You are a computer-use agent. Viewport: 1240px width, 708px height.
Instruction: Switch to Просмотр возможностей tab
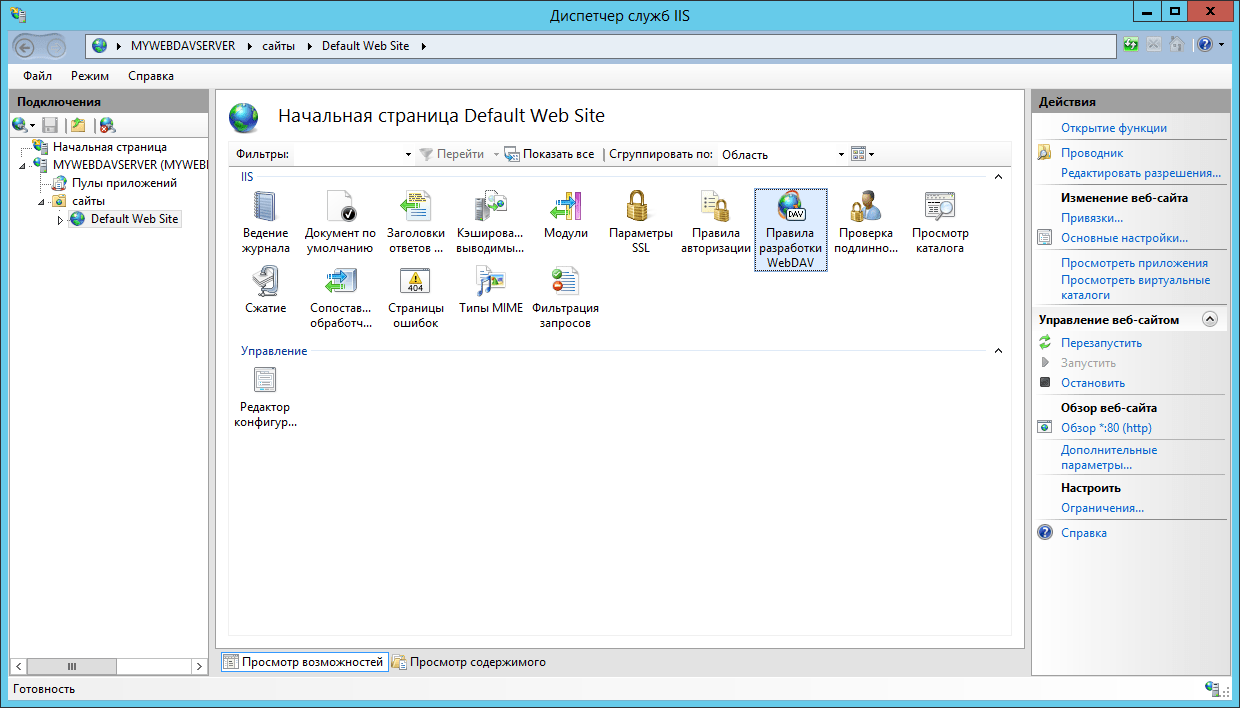pyautogui.click(x=303, y=662)
